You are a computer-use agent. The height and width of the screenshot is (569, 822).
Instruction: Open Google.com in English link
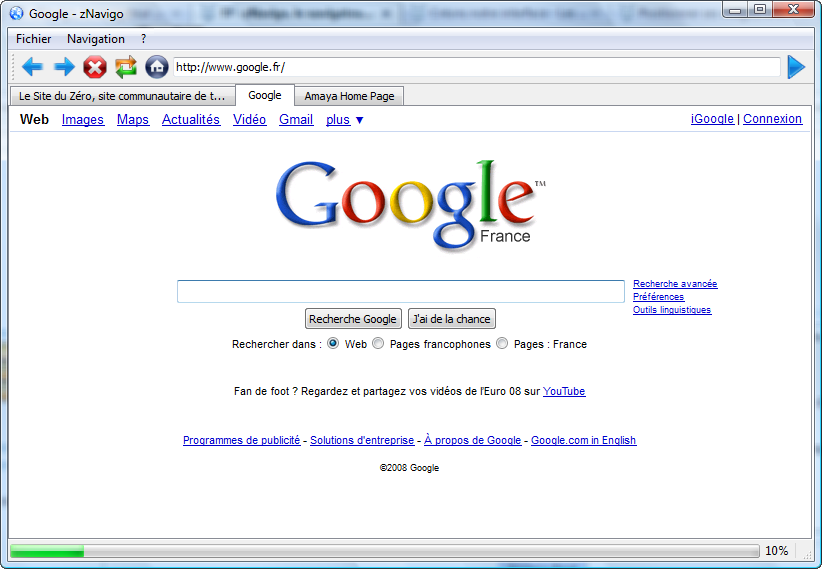click(x=583, y=441)
